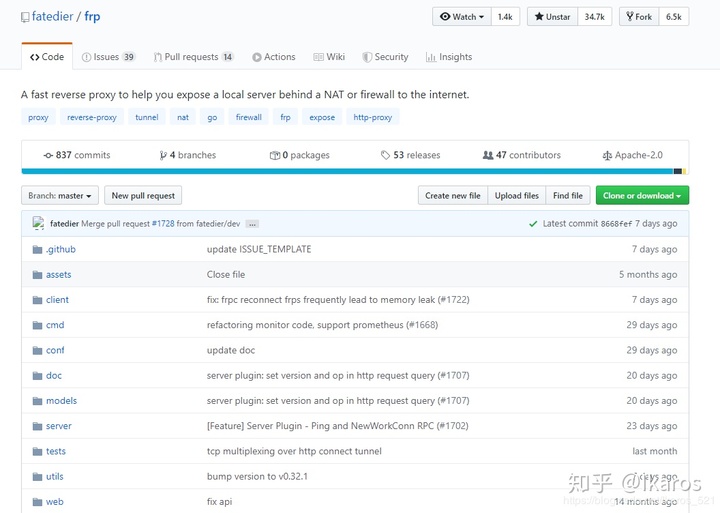Open 'update ISSUE_TEMPLATE' commit message
The height and width of the screenshot is (513, 720).
tap(259, 249)
